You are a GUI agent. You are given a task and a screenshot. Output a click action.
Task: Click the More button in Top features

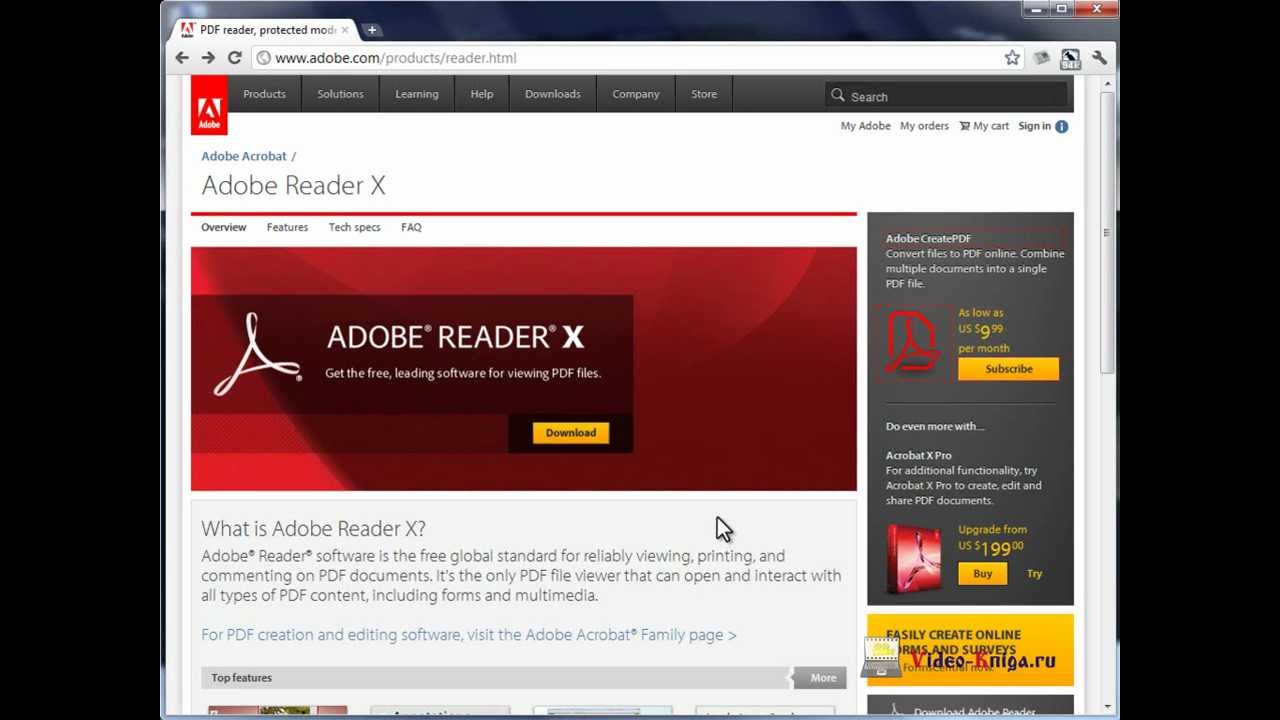[822, 678]
